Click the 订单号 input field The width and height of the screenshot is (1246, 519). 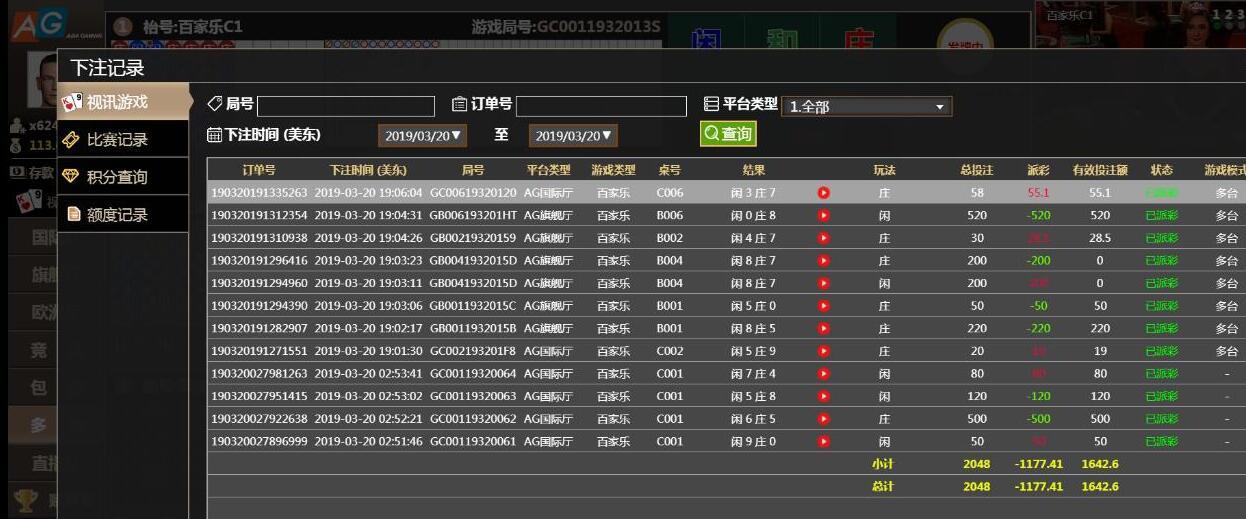[601, 106]
